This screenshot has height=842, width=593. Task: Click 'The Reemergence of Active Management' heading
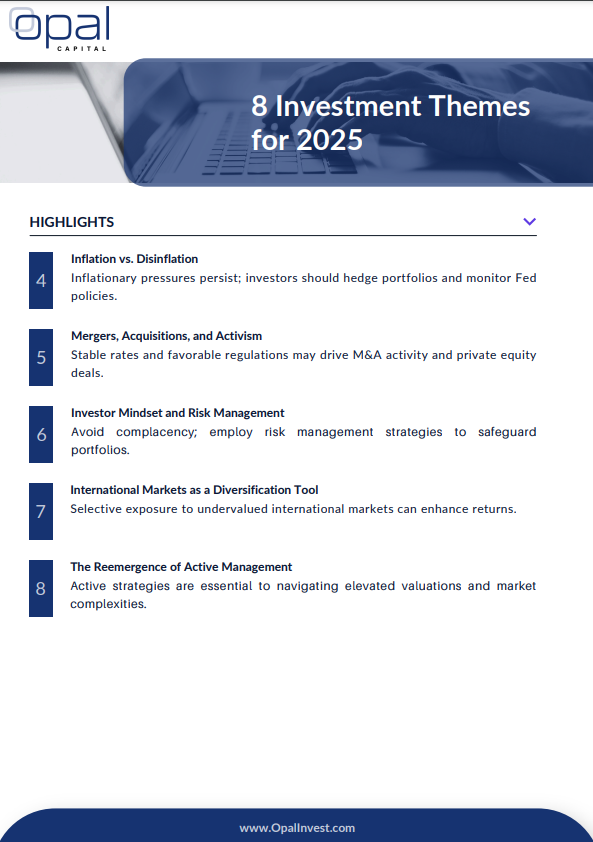[181, 567]
